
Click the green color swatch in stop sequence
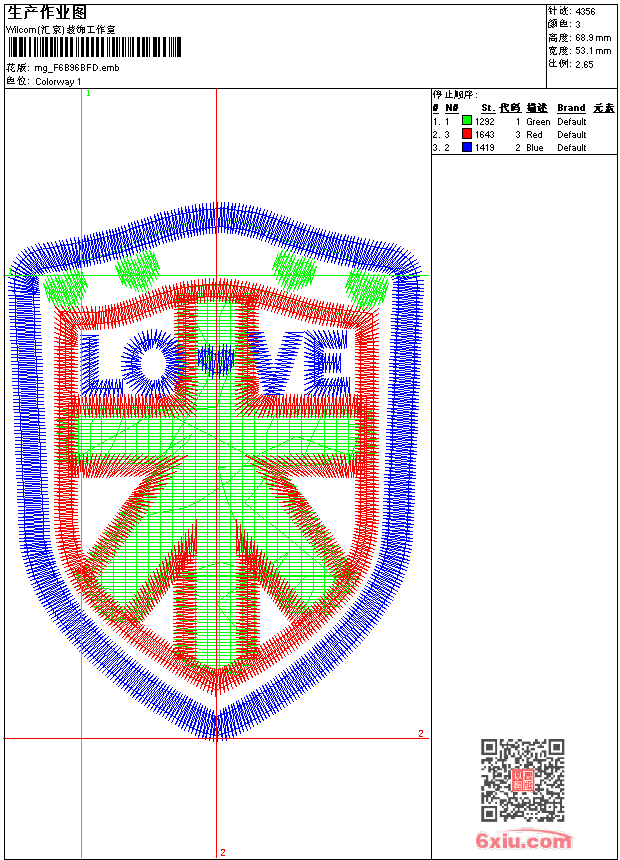[467, 122]
